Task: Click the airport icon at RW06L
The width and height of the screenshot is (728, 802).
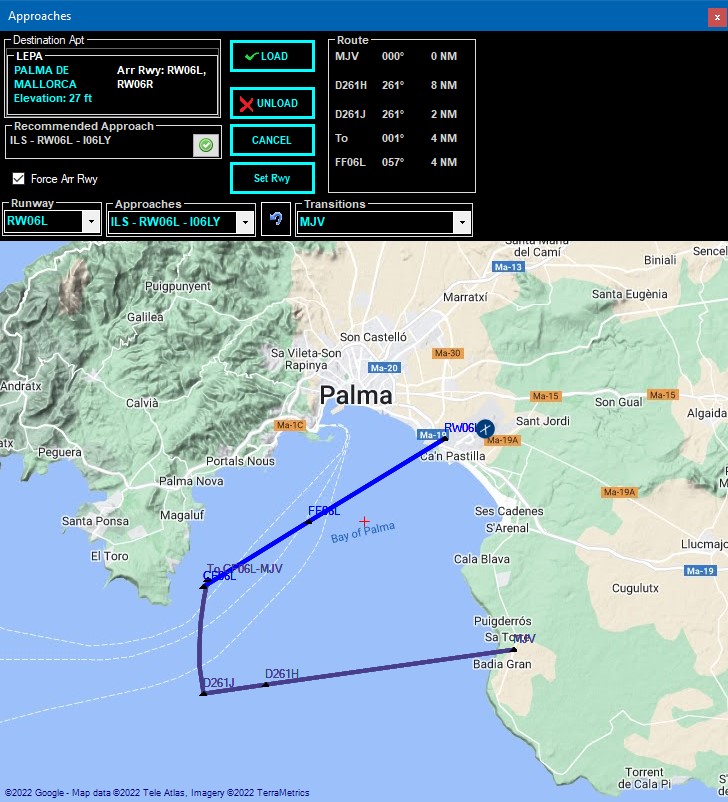Action: point(485,428)
